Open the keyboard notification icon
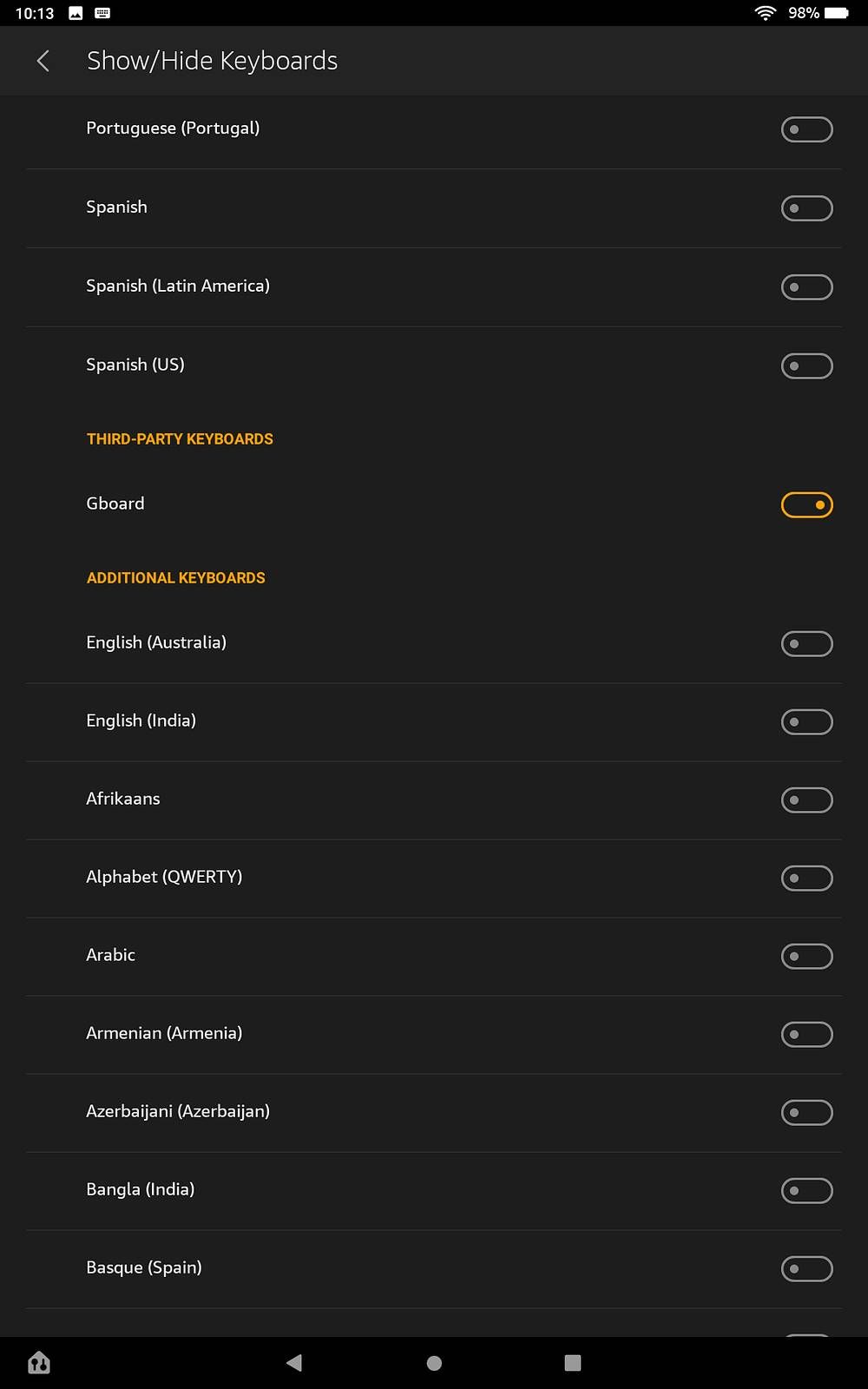The image size is (868, 1389). pos(101,13)
